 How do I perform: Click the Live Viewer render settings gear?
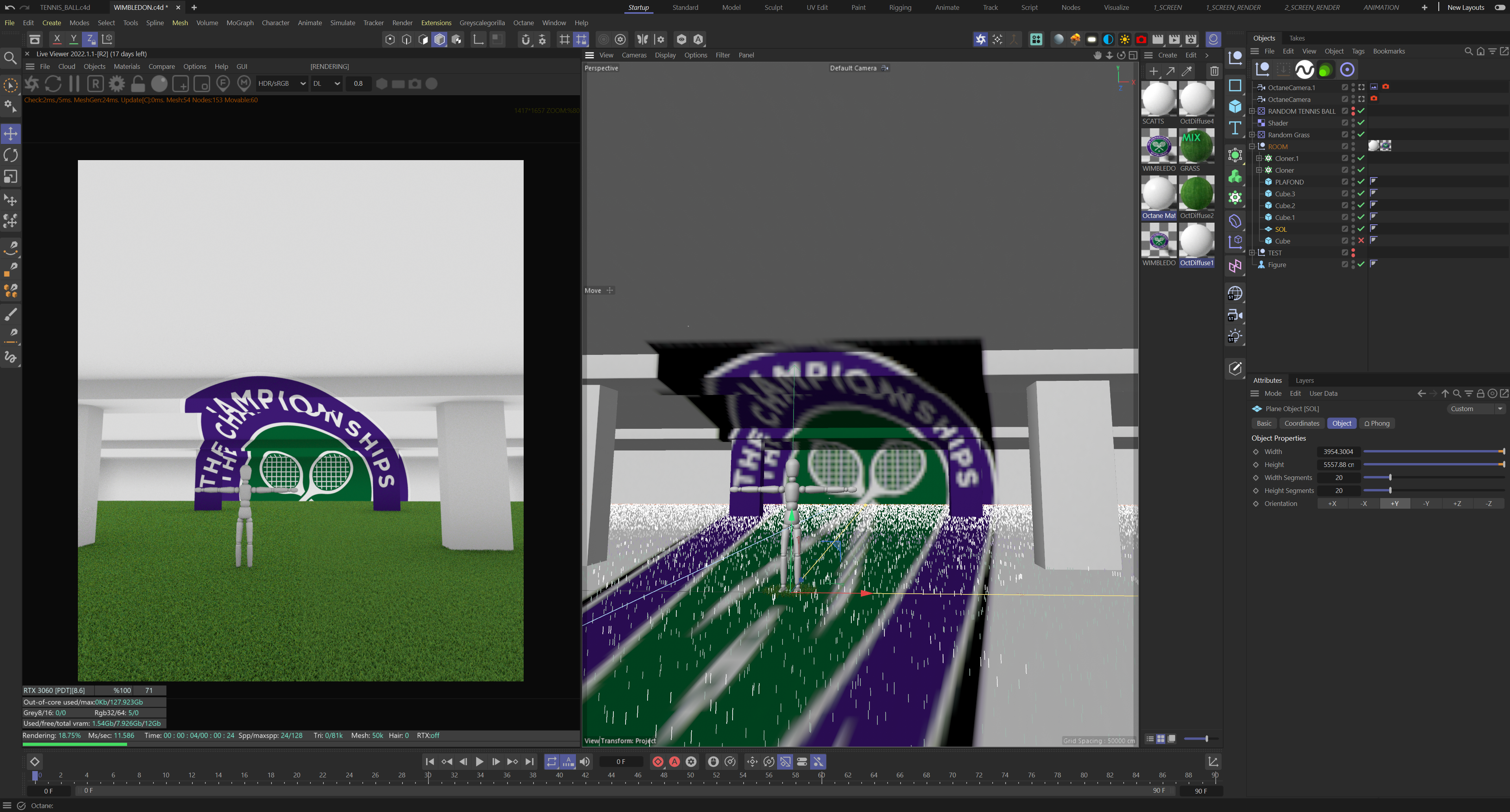pos(116,84)
